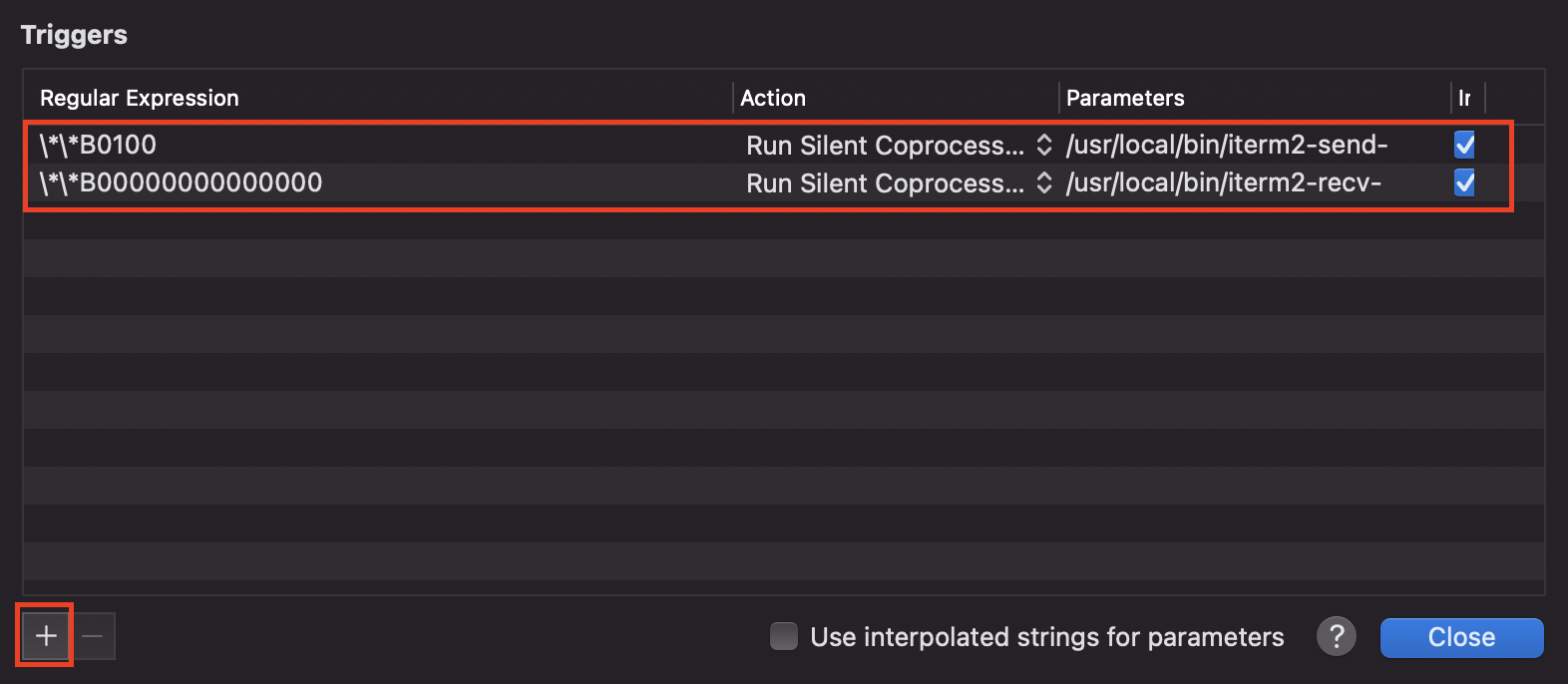
Task: Select the \*\*B0100 regular expression cell
Action: [99, 145]
